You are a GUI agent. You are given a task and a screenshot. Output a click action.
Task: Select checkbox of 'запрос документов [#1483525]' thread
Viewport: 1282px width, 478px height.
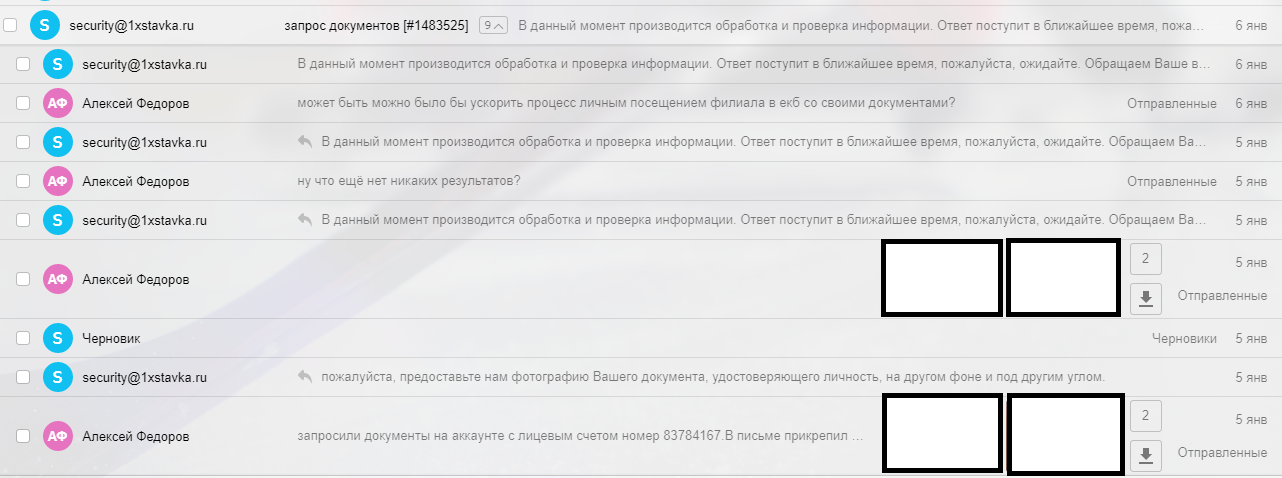pyautogui.click(x=10, y=25)
